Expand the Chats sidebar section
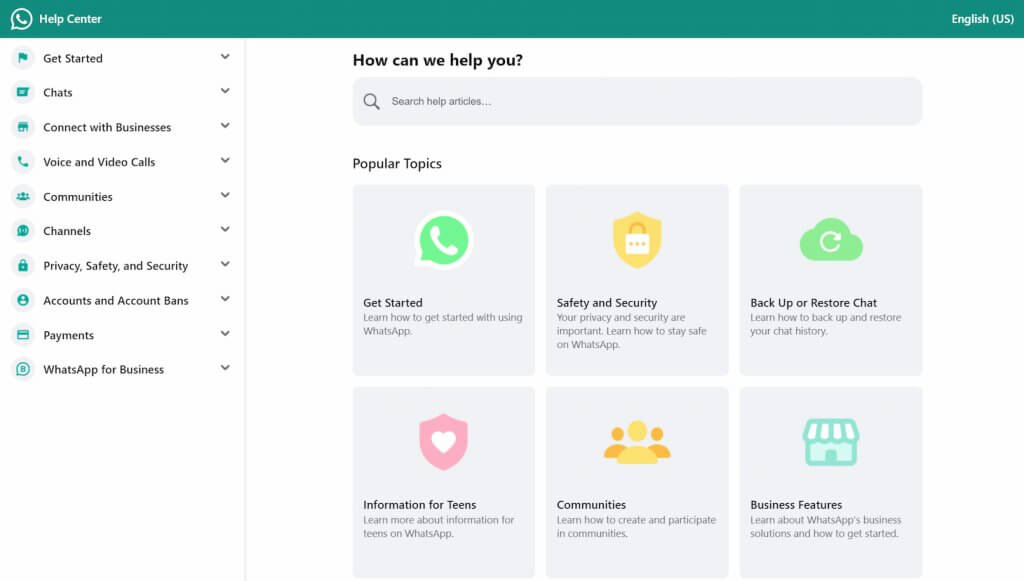The width and height of the screenshot is (1024, 581). [x=224, y=92]
